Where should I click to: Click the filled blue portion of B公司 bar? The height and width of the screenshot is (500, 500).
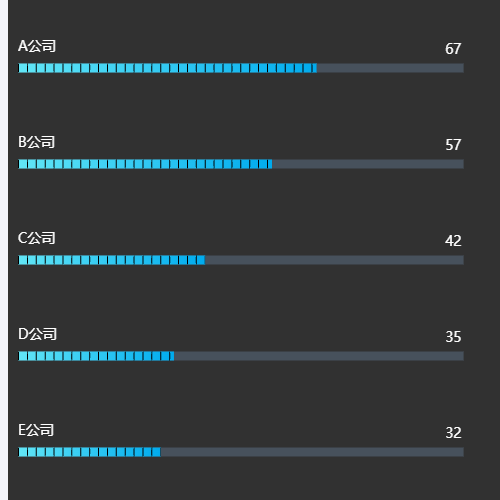[x=145, y=164]
